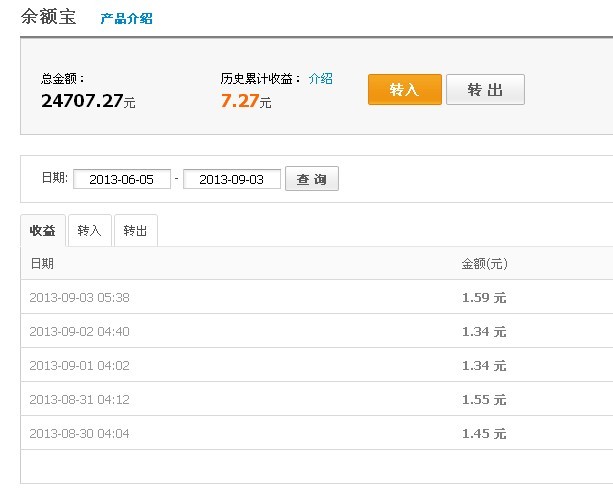The height and width of the screenshot is (490, 613).
Task: Focus the start date field 2013-06-05
Action: 122,179
